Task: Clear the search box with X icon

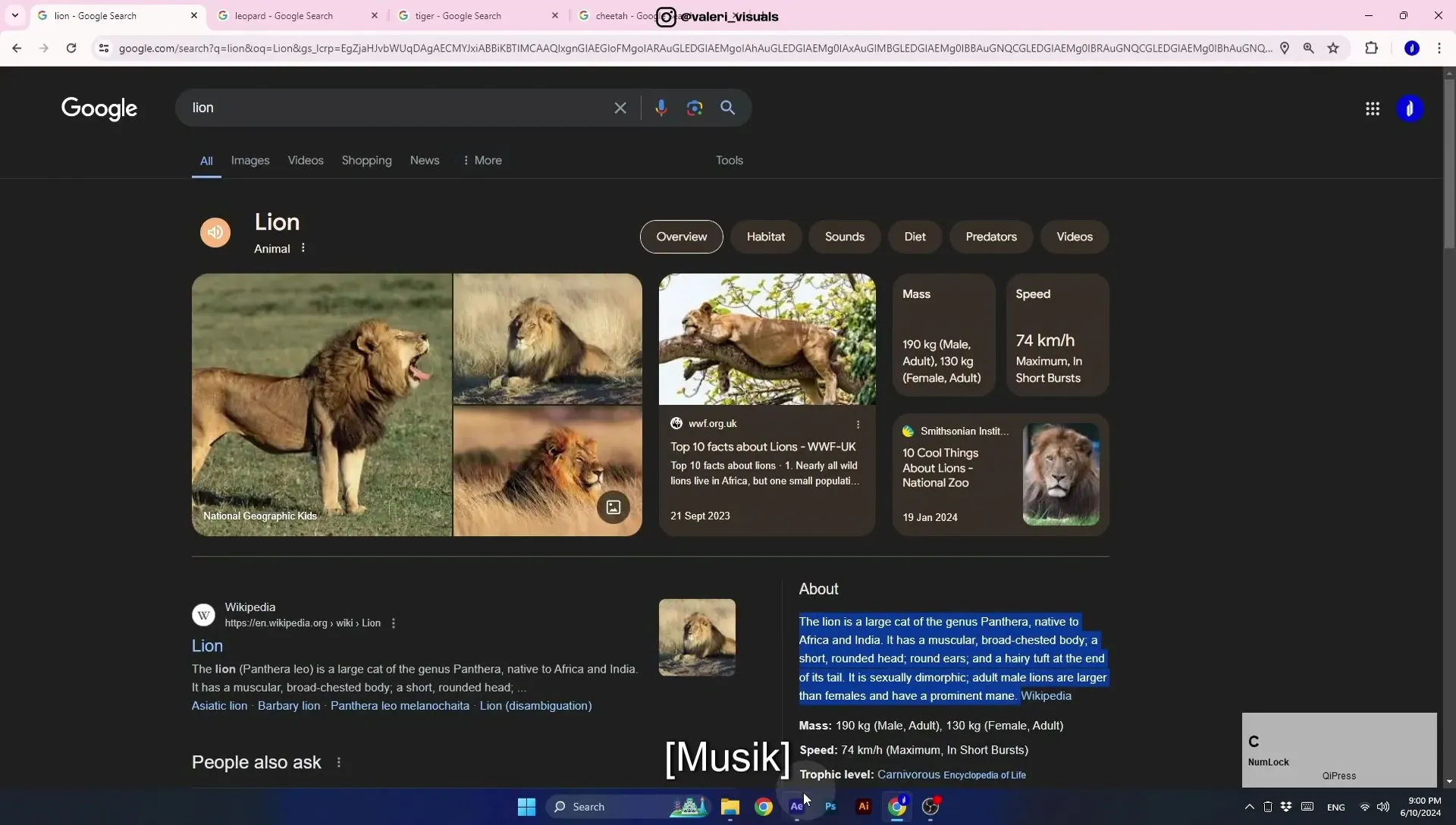Action: coord(620,108)
